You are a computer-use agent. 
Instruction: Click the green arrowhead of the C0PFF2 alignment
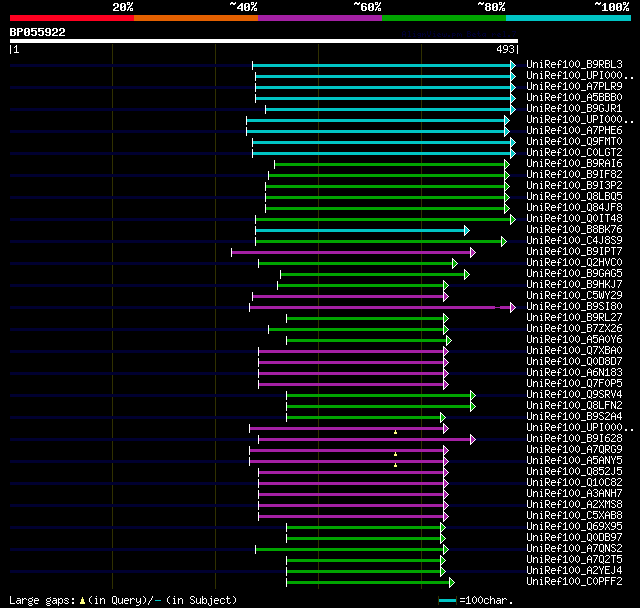tap(452, 583)
